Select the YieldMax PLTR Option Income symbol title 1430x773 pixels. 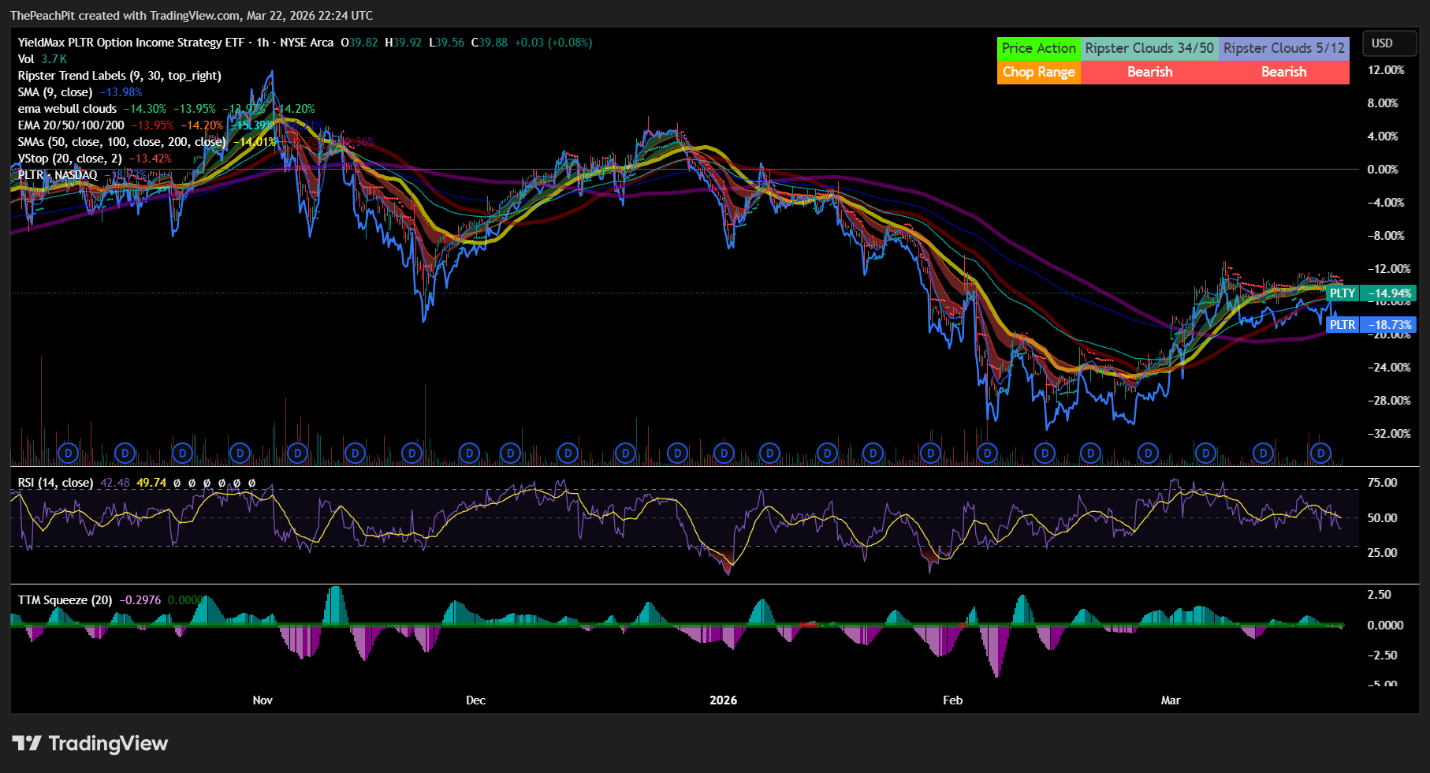pos(175,43)
